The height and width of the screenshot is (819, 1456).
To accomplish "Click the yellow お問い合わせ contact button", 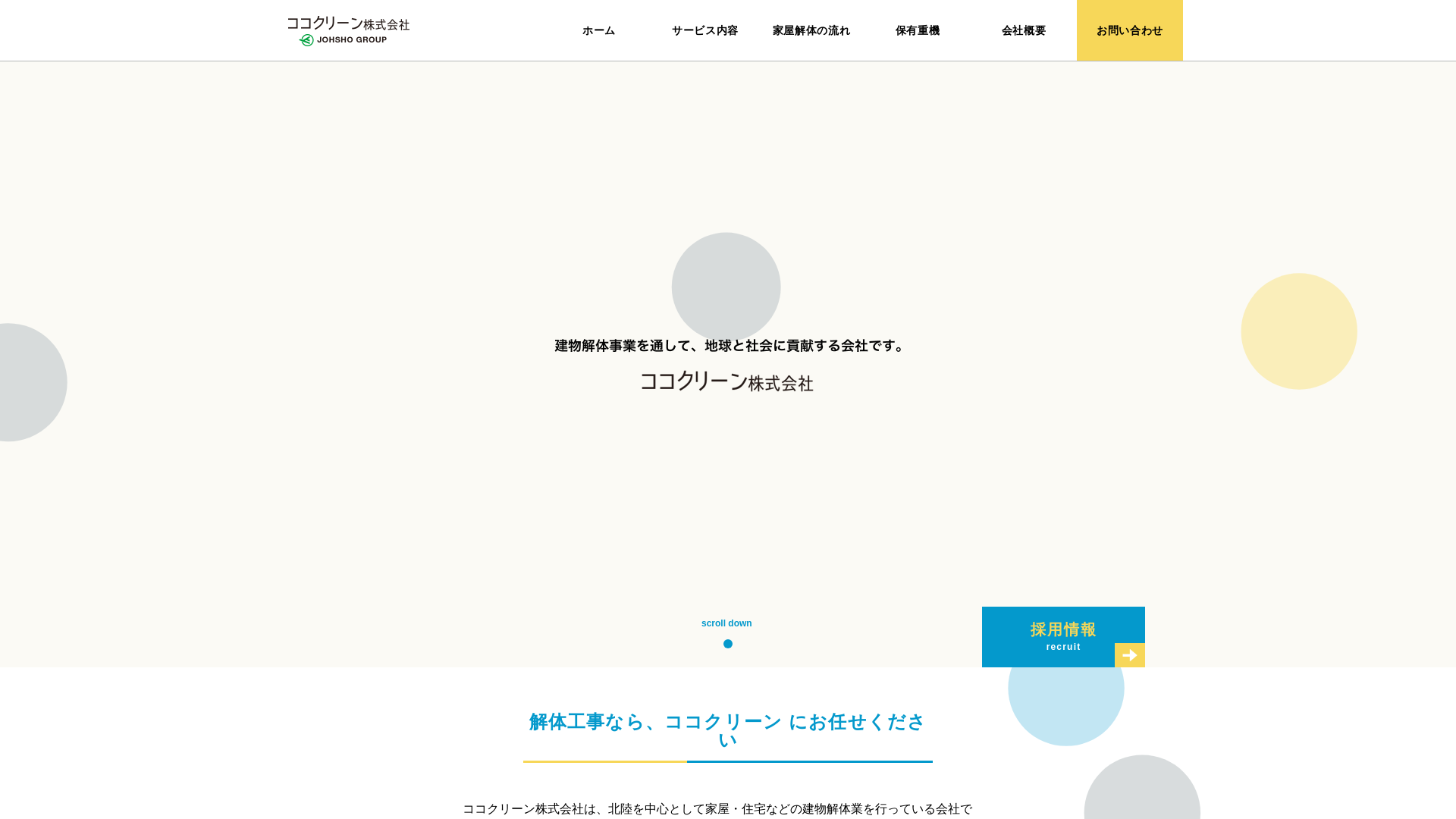I will click(1129, 30).
